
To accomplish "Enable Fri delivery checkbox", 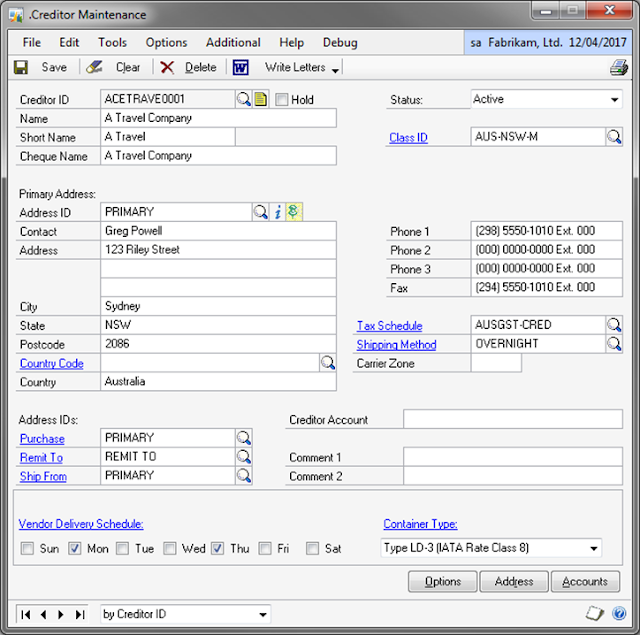I will click(265, 548).
